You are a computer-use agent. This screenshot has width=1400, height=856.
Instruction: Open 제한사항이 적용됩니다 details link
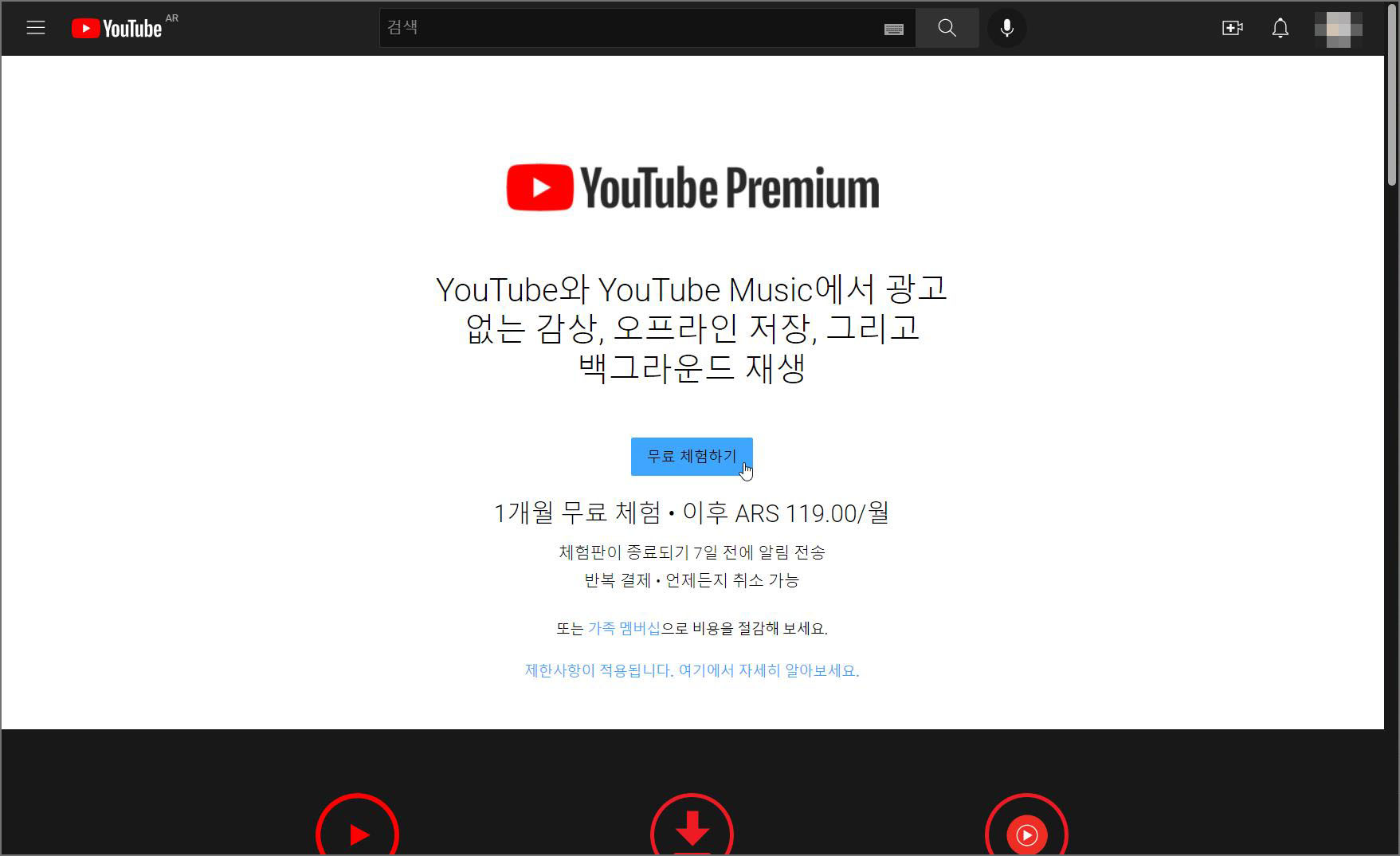(692, 670)
